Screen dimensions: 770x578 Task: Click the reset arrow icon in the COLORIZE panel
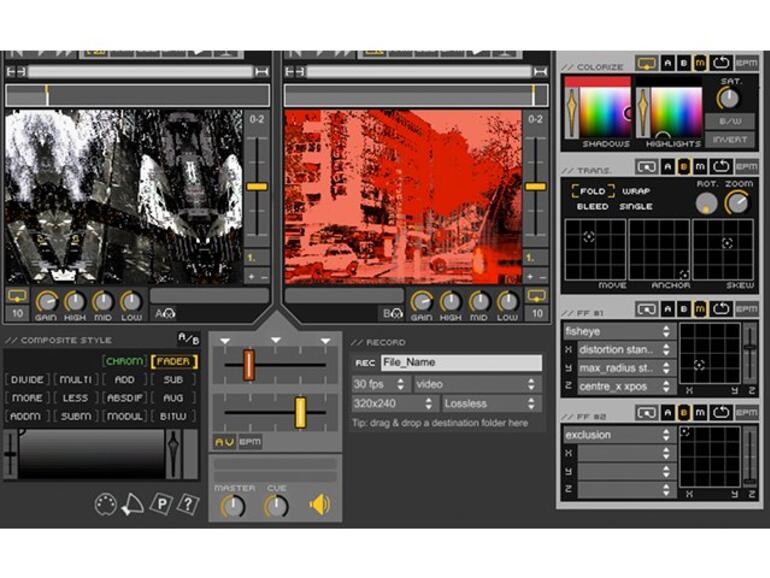point(721,63)
